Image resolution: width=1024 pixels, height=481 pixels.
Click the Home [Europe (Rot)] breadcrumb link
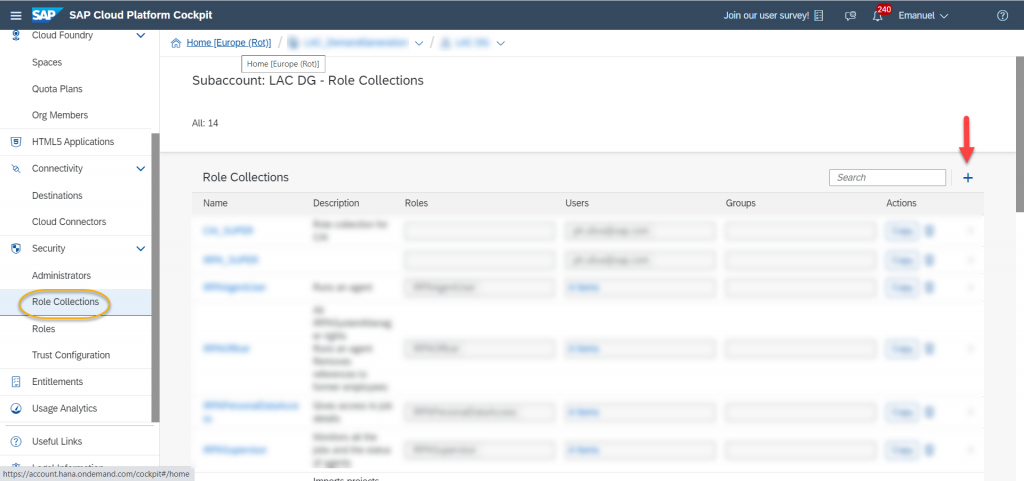pyautogui.click(x=229, y=43)
